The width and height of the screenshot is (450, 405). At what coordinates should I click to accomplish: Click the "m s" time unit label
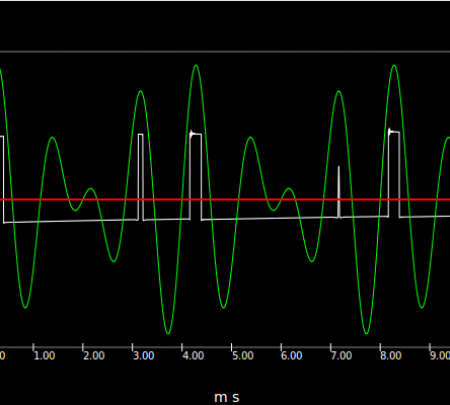click(x=227, y=397)
